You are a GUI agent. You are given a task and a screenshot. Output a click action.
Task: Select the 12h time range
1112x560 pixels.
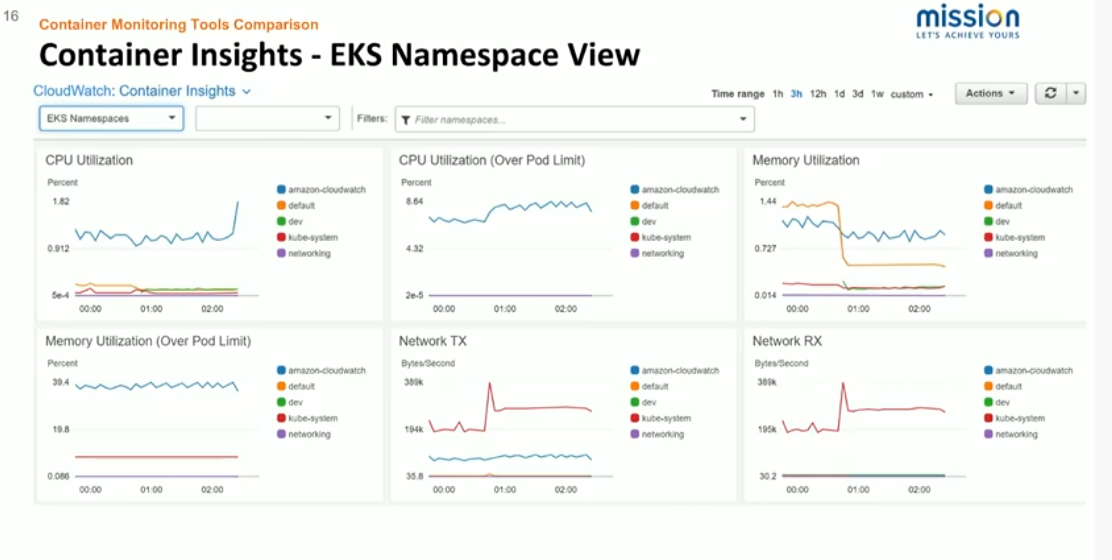[x=818, y=94]
